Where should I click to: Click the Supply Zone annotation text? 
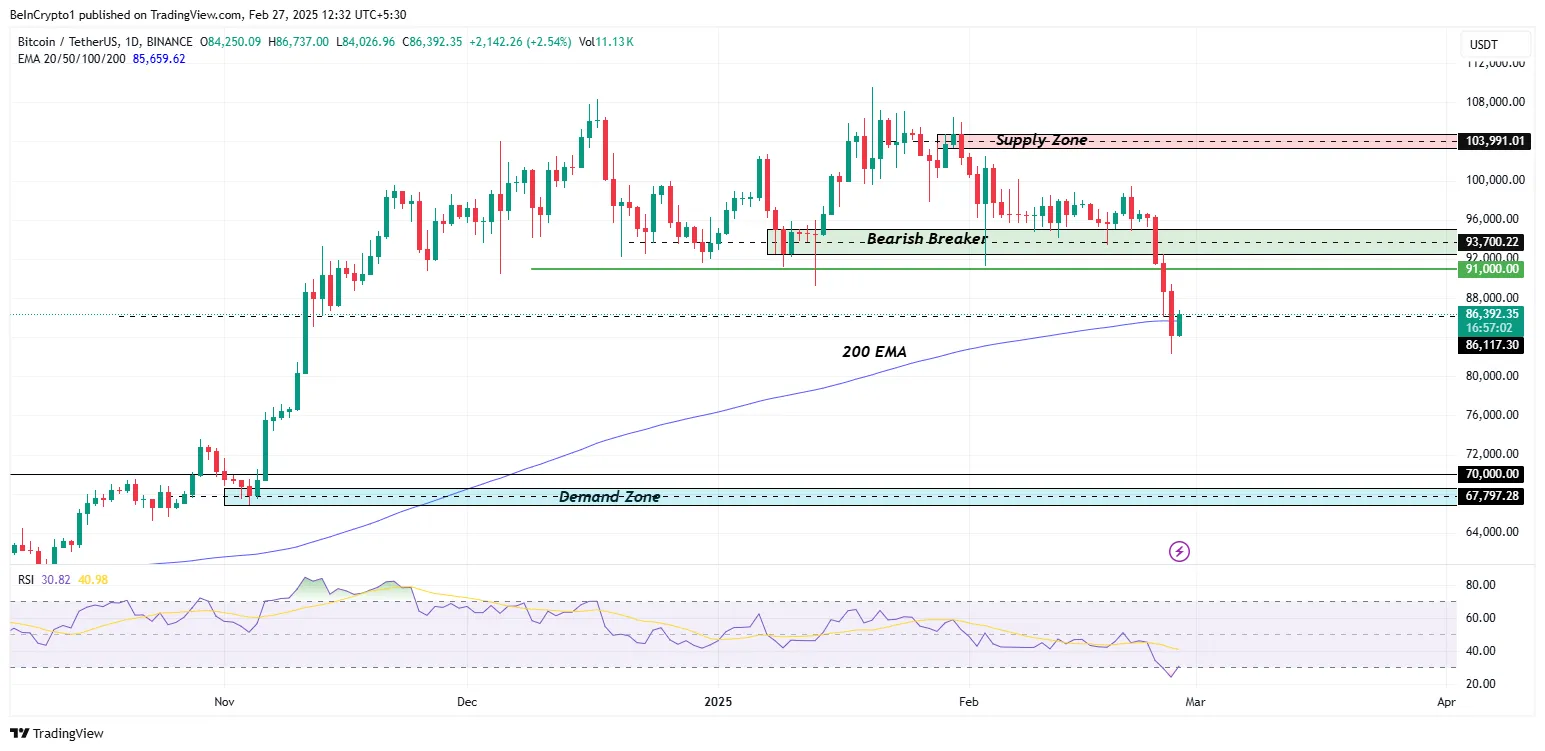coord(1041,141)
